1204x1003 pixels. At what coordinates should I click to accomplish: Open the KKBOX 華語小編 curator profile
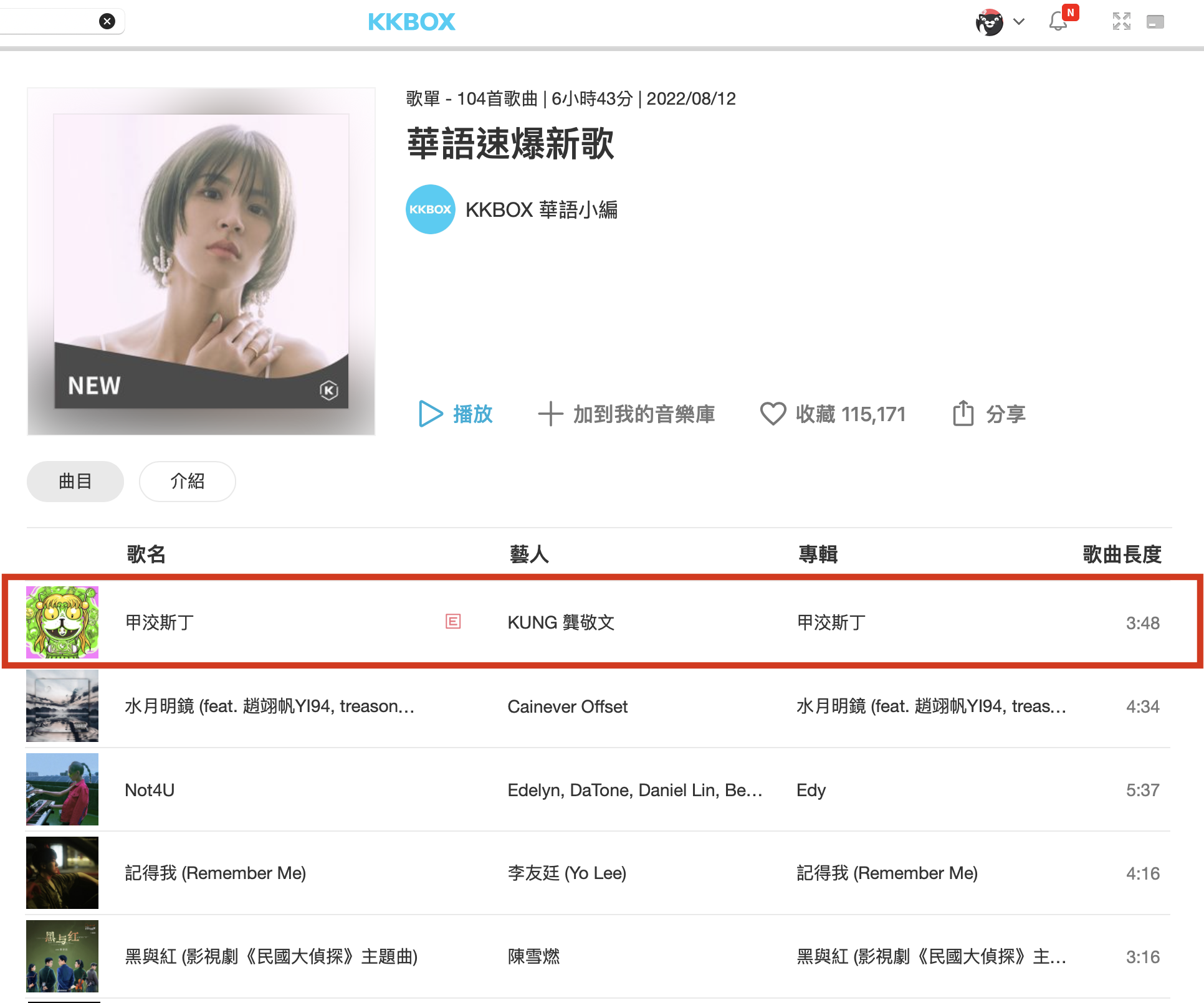point(541,210)
